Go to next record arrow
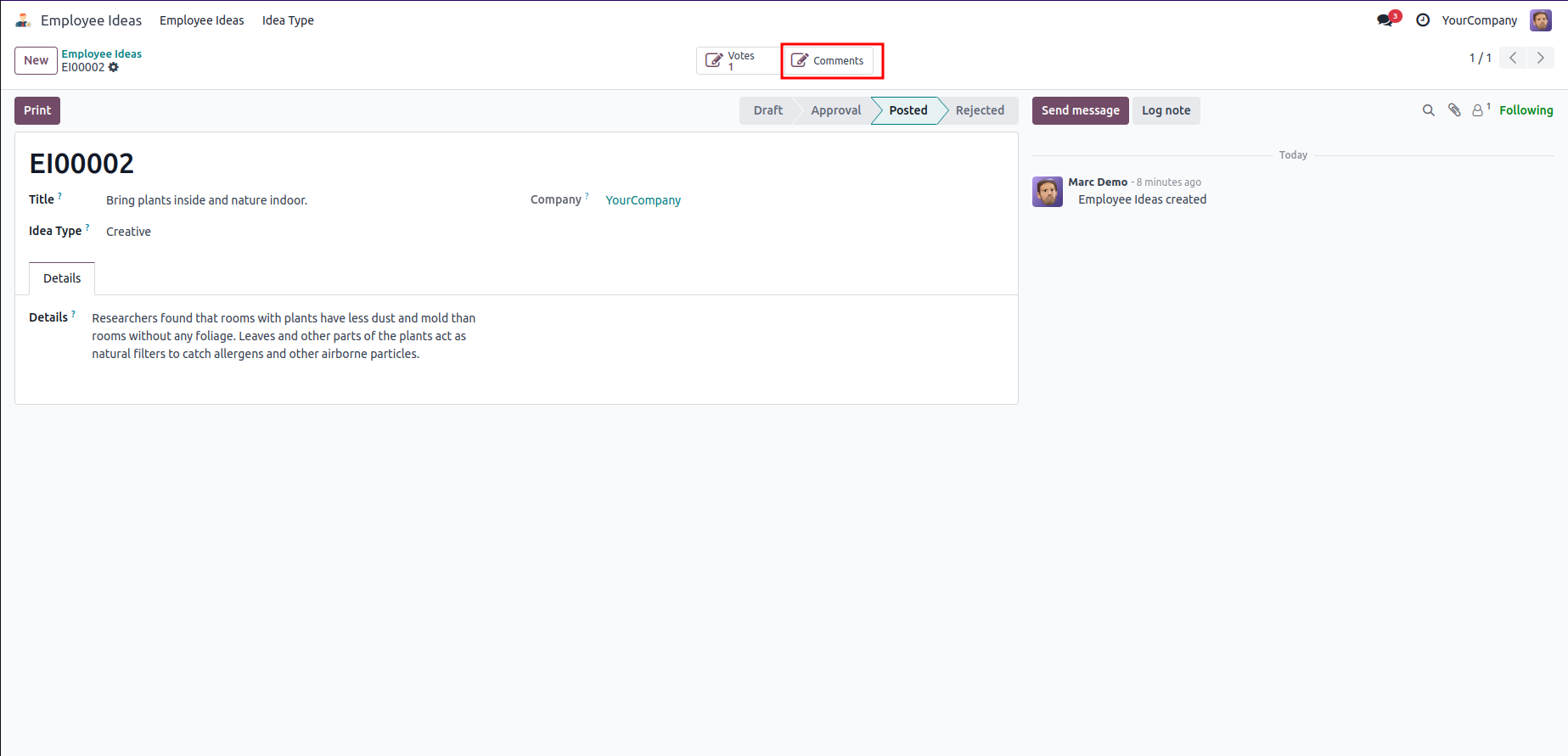Screen dimensions: 1568x756 1540,58
